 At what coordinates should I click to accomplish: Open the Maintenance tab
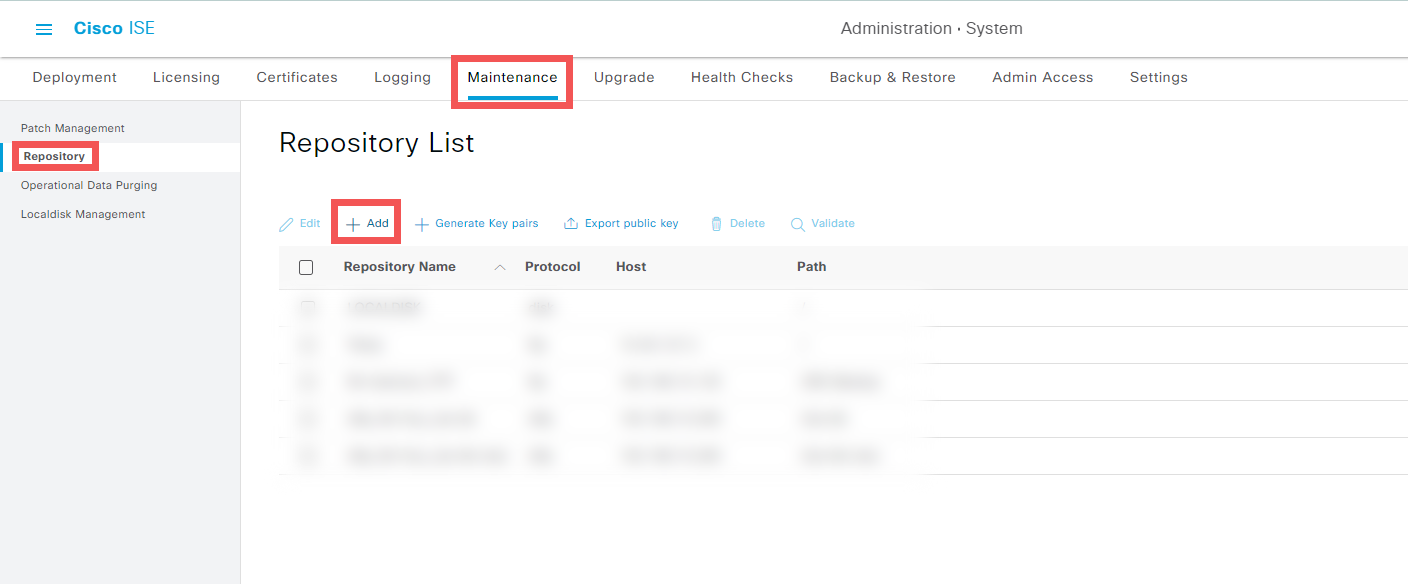tap(512, 77)
